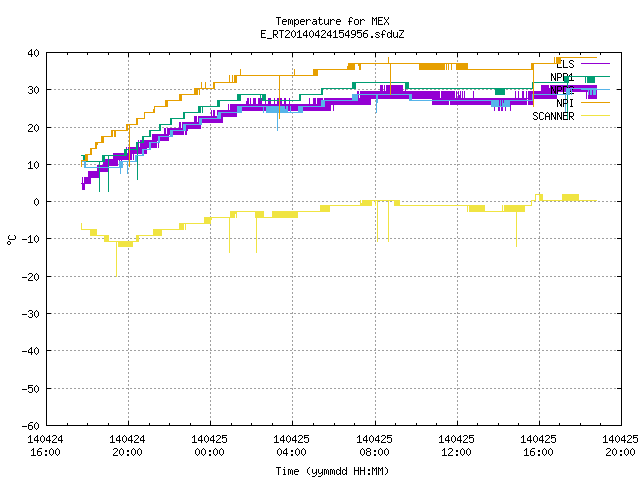Click x-axis tick label 140425 16:00
The height and width of the screenshot is (480, 640).
click(538, 446)
